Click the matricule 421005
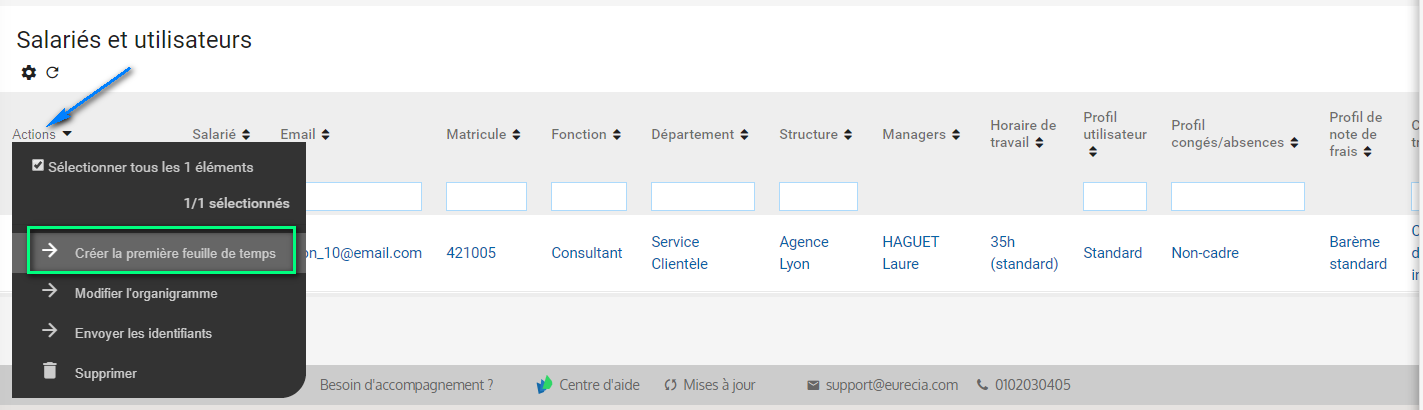Viewport: 1423px width, 410px height. (x=470, y=253)
